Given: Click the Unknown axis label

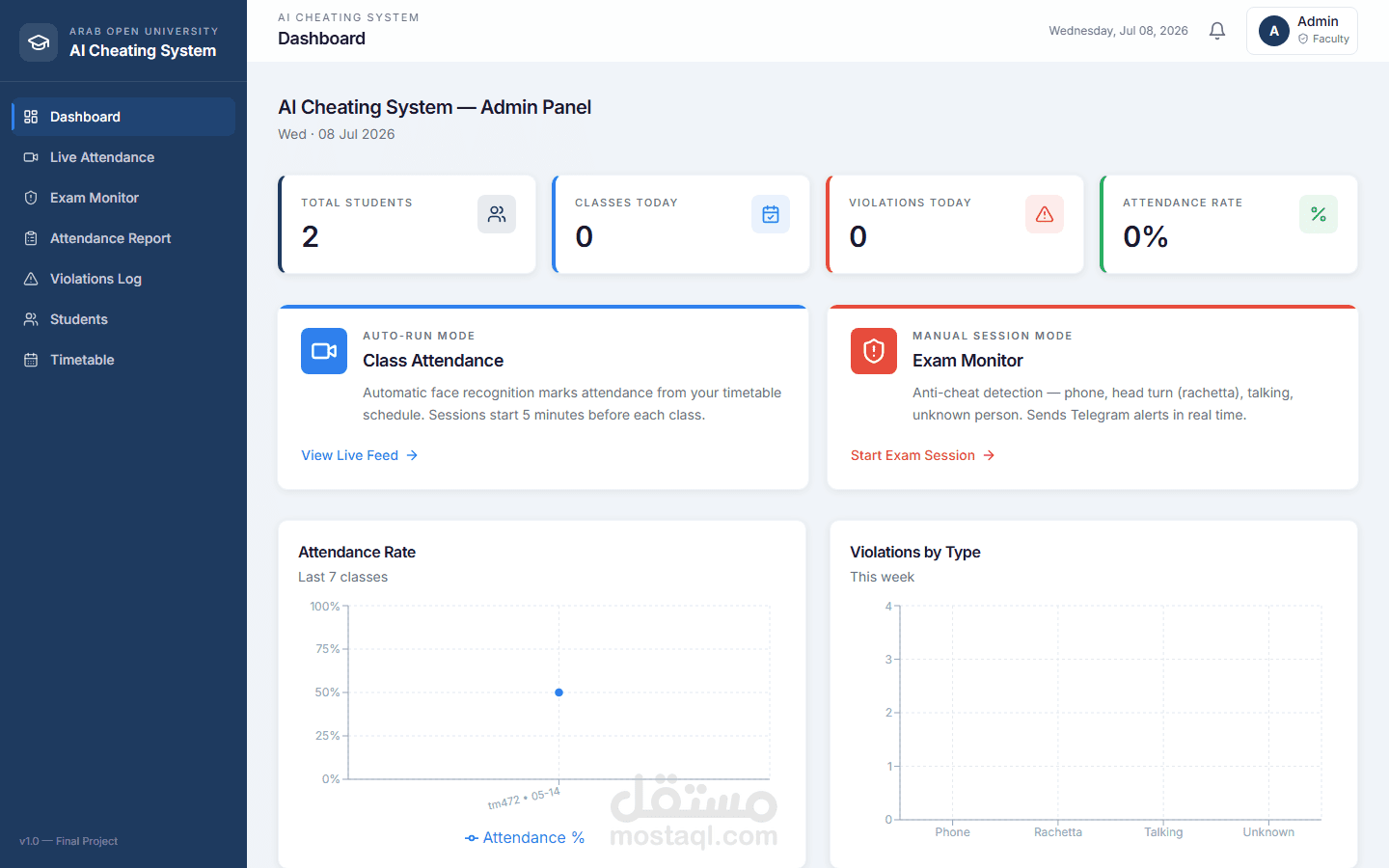Looking at the screenshot, I should pos(1268,832).
